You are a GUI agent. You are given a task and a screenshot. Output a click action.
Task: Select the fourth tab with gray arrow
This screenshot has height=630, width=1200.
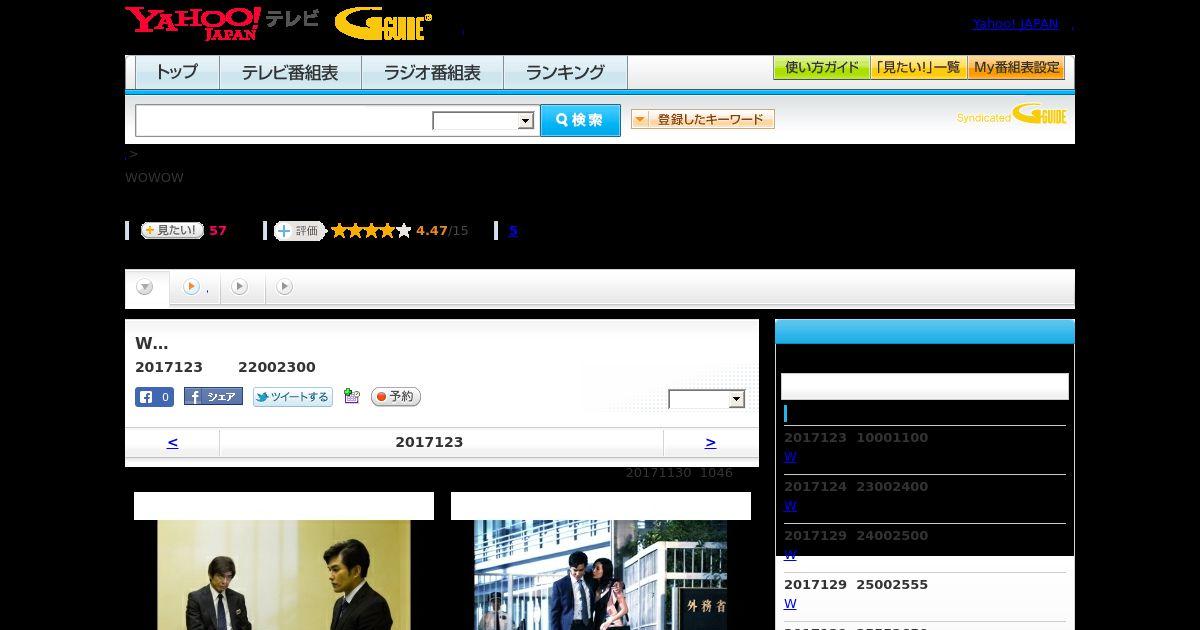click(x=284, y=287)
